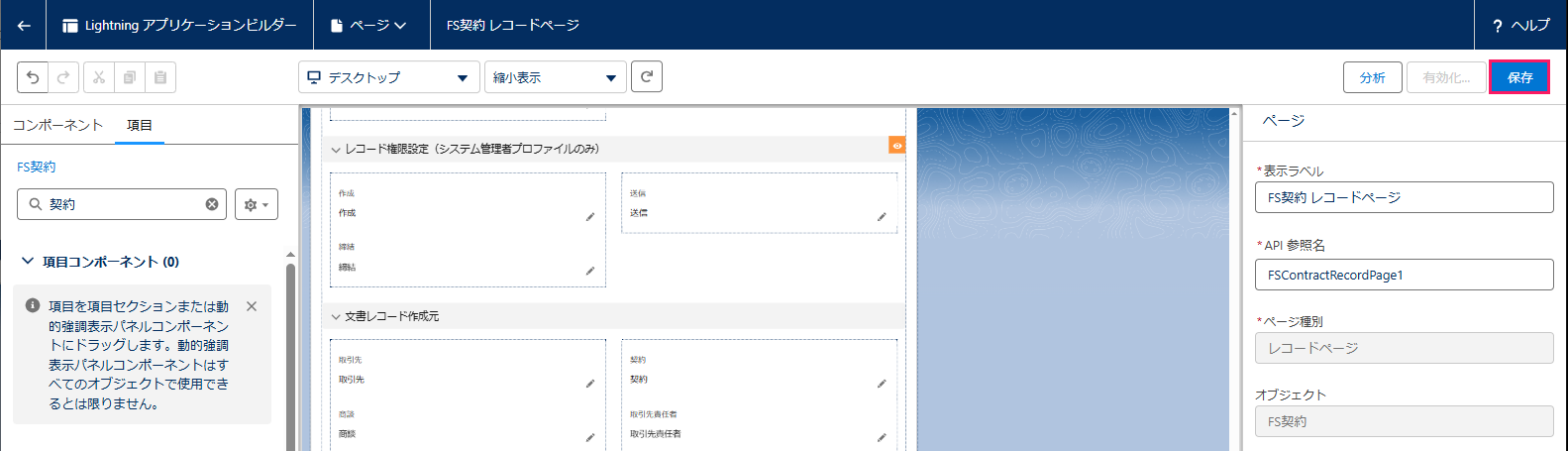
Task: Click the pencil icon for 取引先責任者 field
Action: pos(882,437)
